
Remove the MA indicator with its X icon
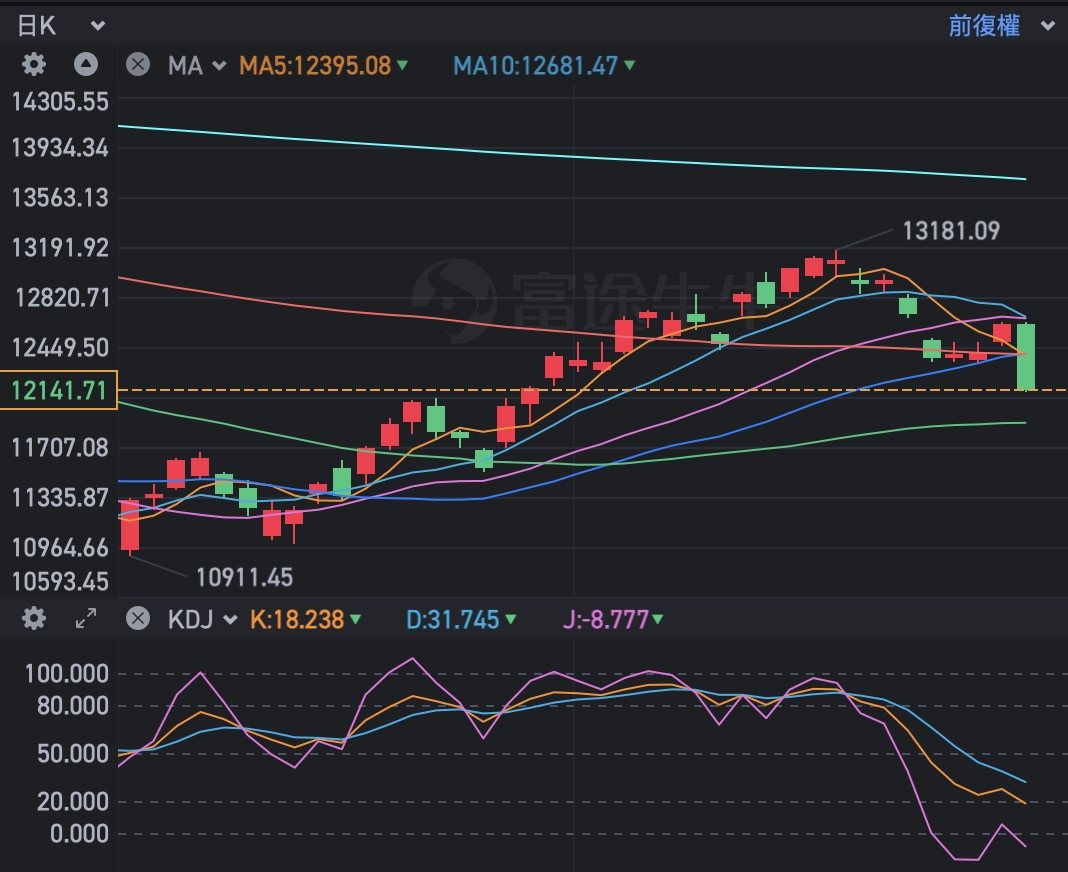tap(138, 66)
